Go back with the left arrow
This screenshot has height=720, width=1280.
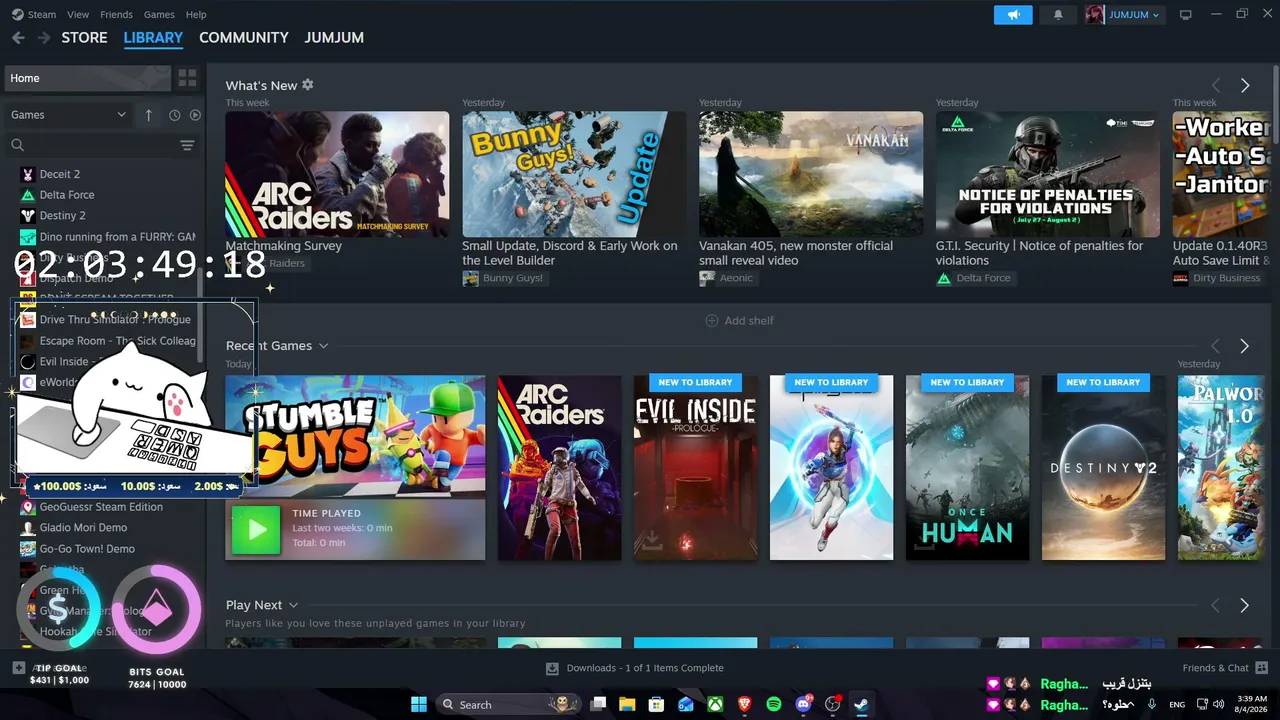(x=18, y=38)
